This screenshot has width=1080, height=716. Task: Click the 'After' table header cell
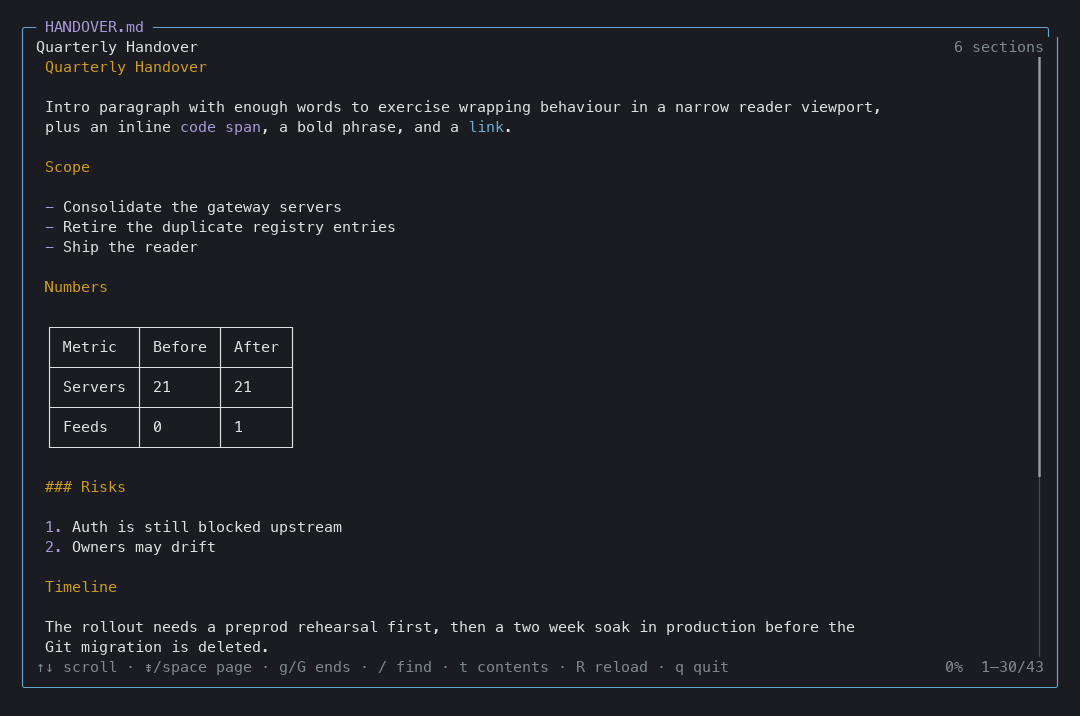pyautogui.click(x=256, y=347)
